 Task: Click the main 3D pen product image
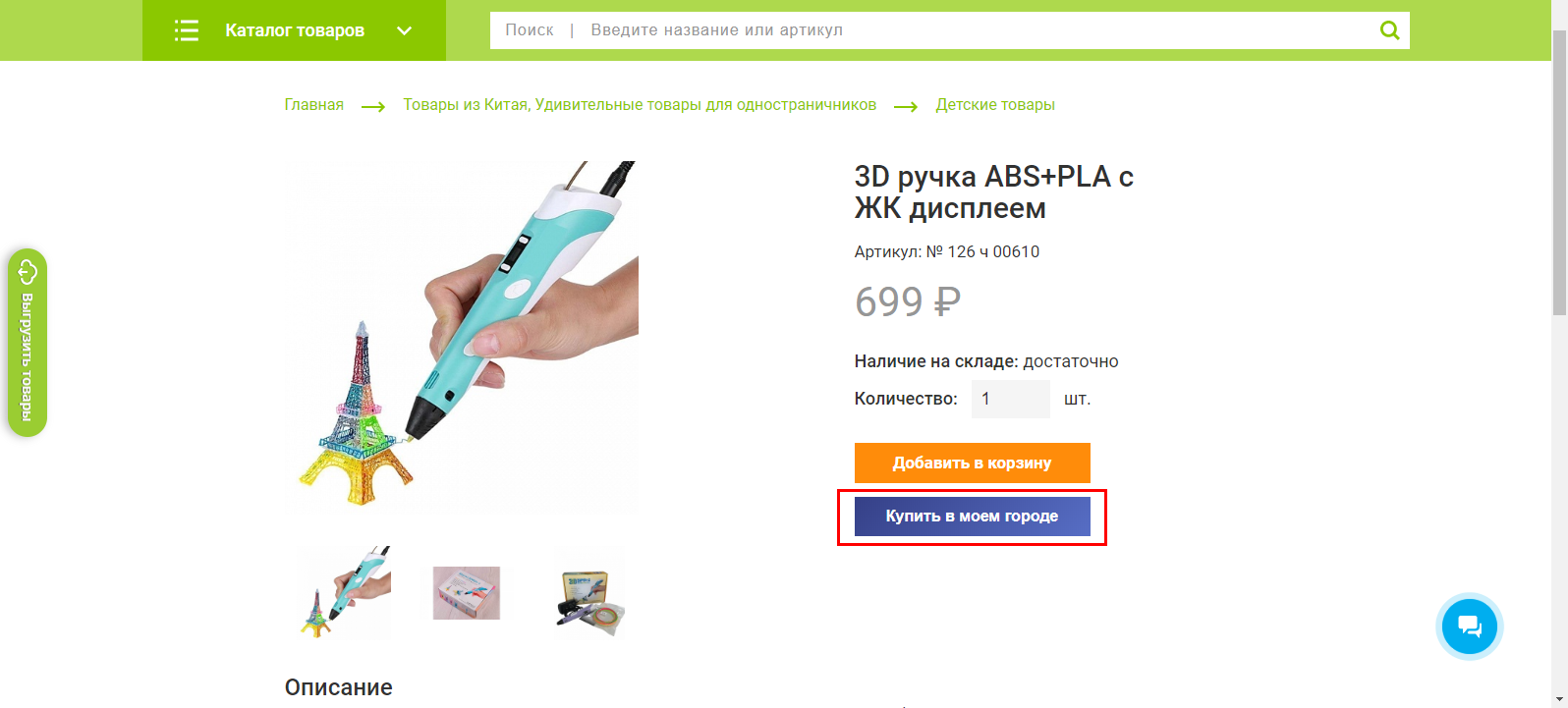point(462,337)
